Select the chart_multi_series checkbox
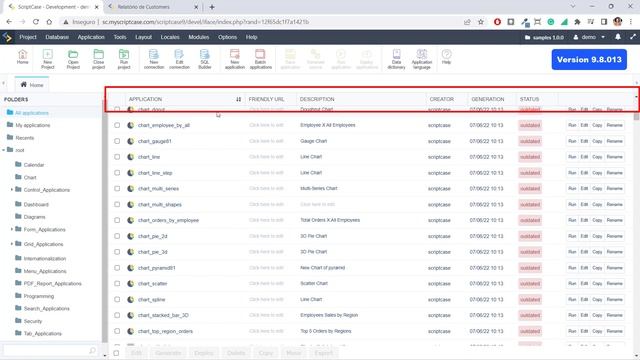 pyautogui.click(x=117, y=189)
